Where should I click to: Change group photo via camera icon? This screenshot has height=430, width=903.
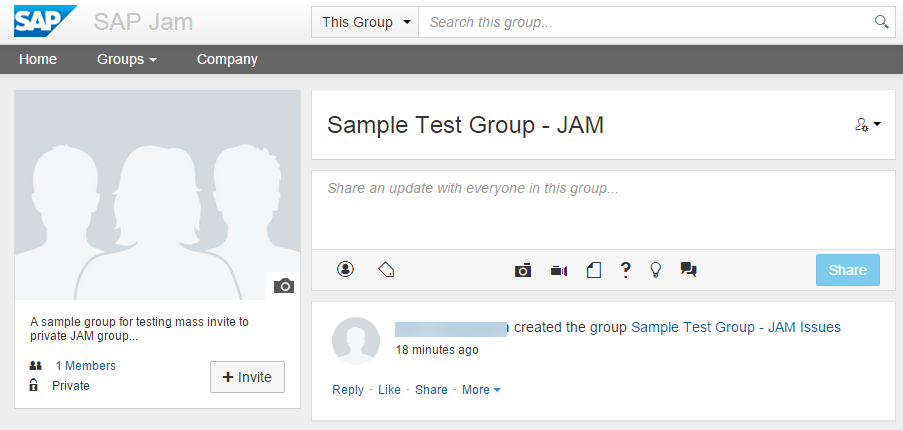point(283,286)
